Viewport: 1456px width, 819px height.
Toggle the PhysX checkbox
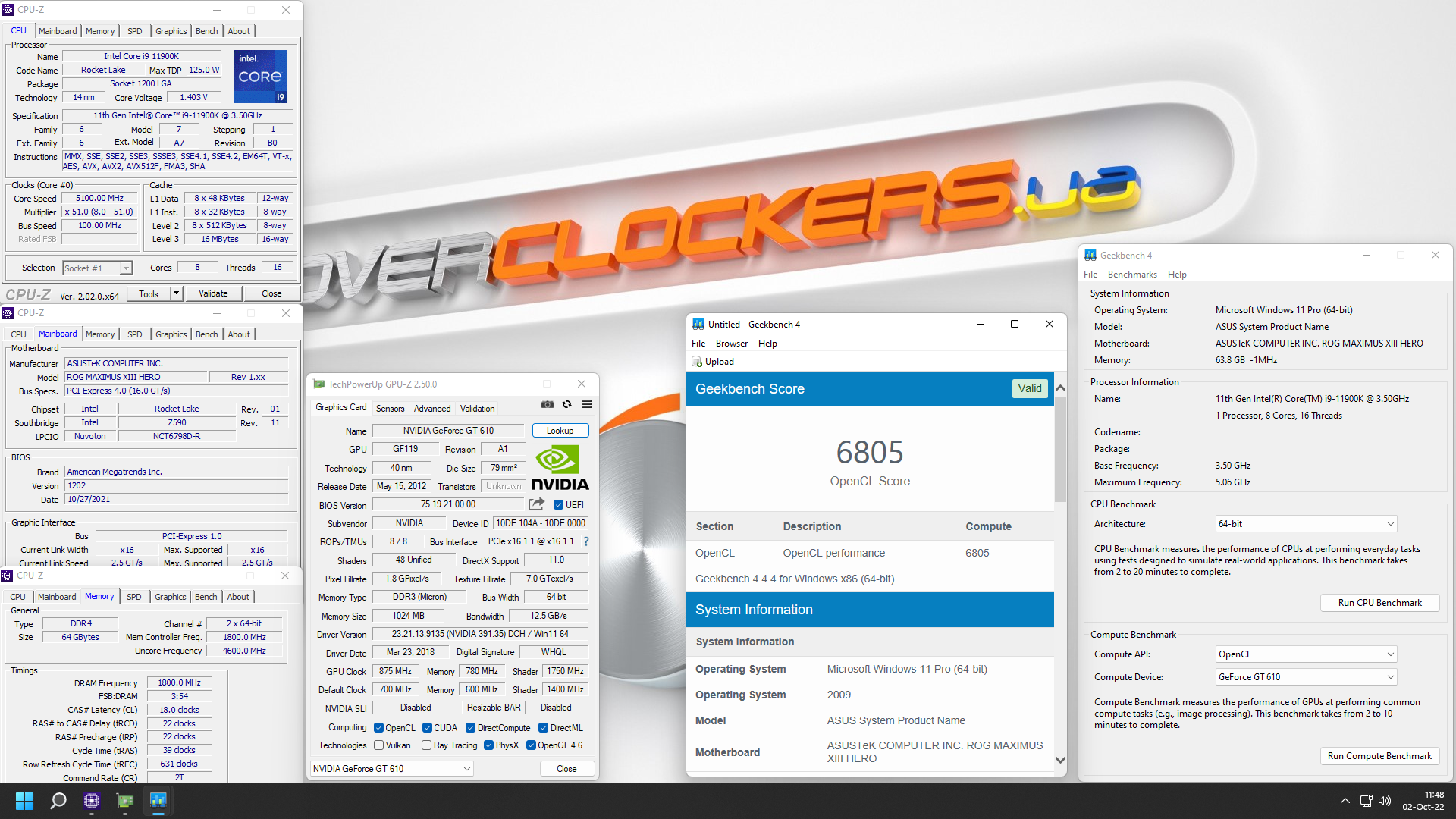(x=488, y=745)
